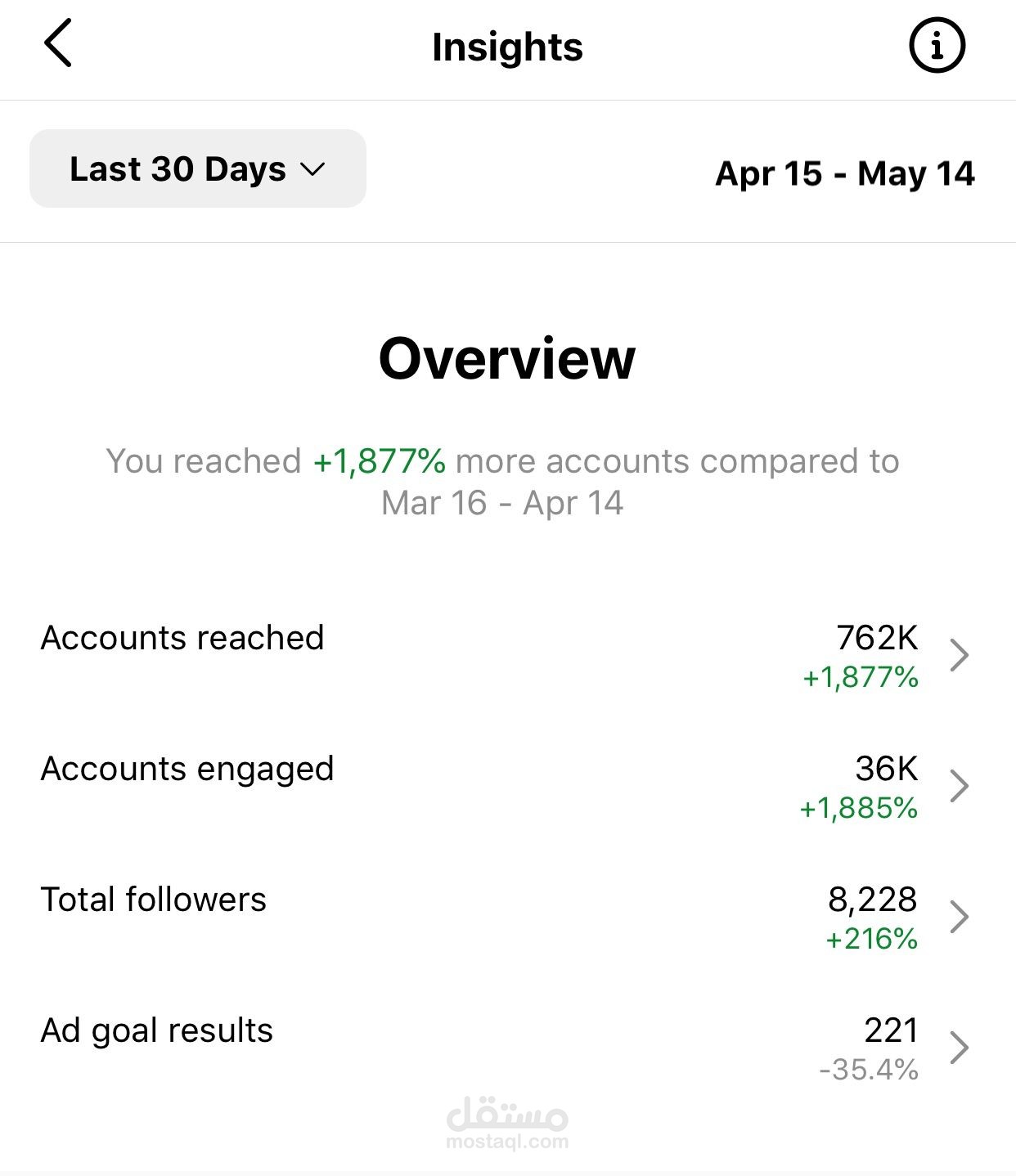Screen dimensions: 1016x1176
Task: Click the chevron next to Last 30 Days
Action: [x=312, y=169]
